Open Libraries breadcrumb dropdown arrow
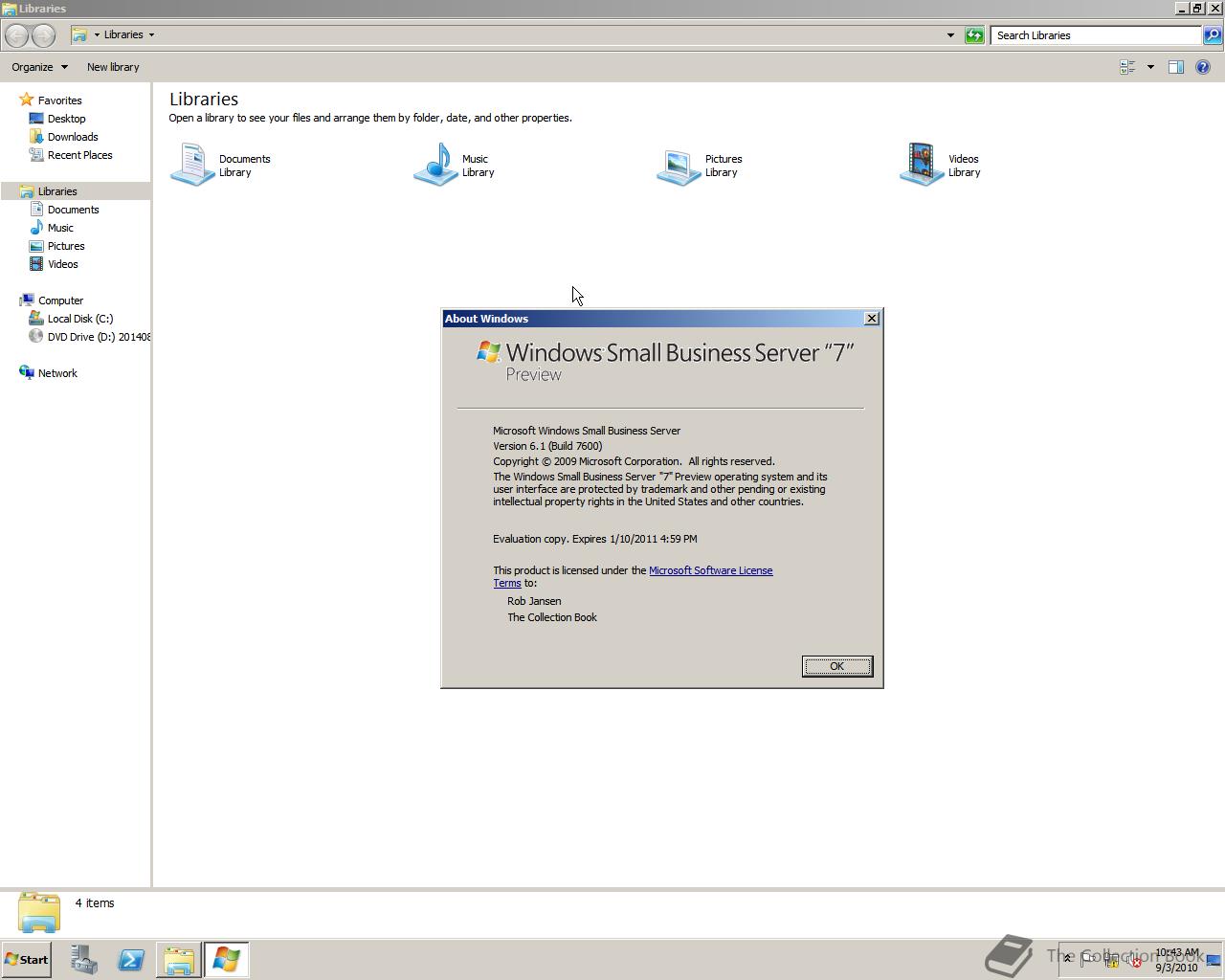This screenshot has height=980, width=1225. click(x=151, y=35)
